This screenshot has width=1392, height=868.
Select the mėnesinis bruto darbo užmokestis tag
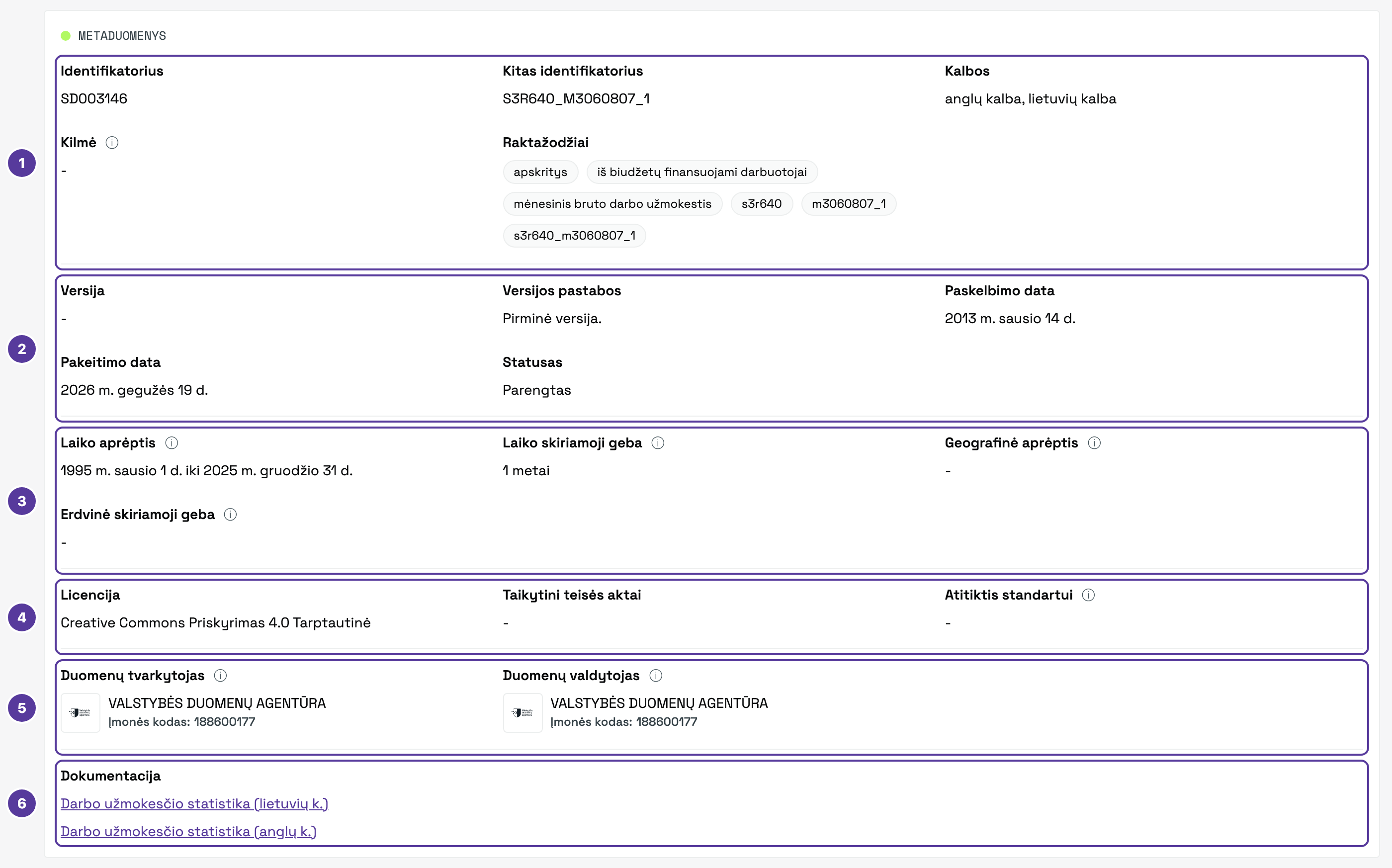coord(612,204)
